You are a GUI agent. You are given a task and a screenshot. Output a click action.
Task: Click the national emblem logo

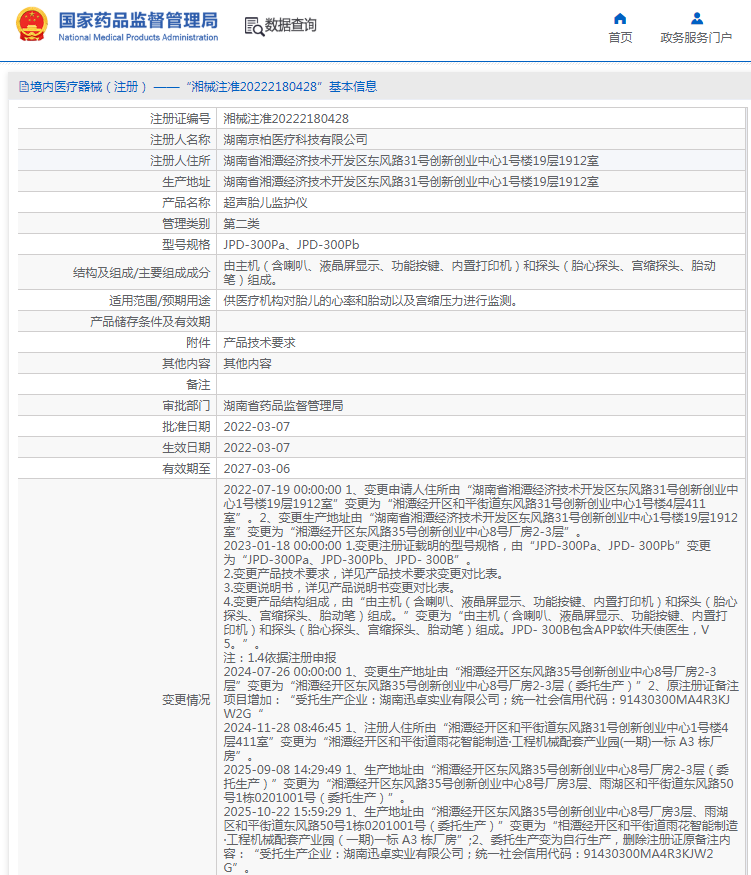(x=31, y=24)
